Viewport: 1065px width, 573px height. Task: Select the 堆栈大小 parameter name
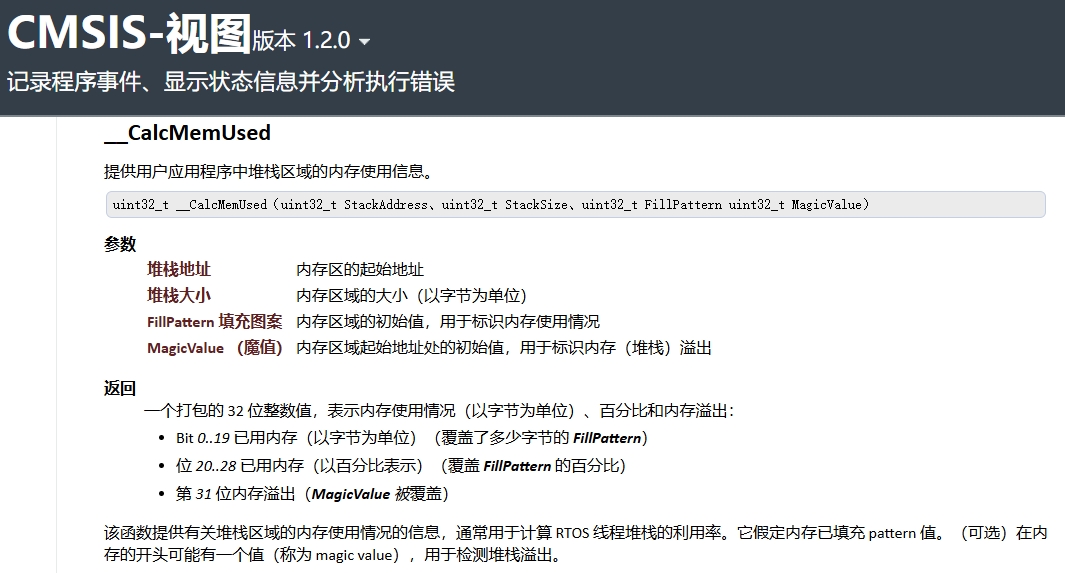click(x=179, y=295)
